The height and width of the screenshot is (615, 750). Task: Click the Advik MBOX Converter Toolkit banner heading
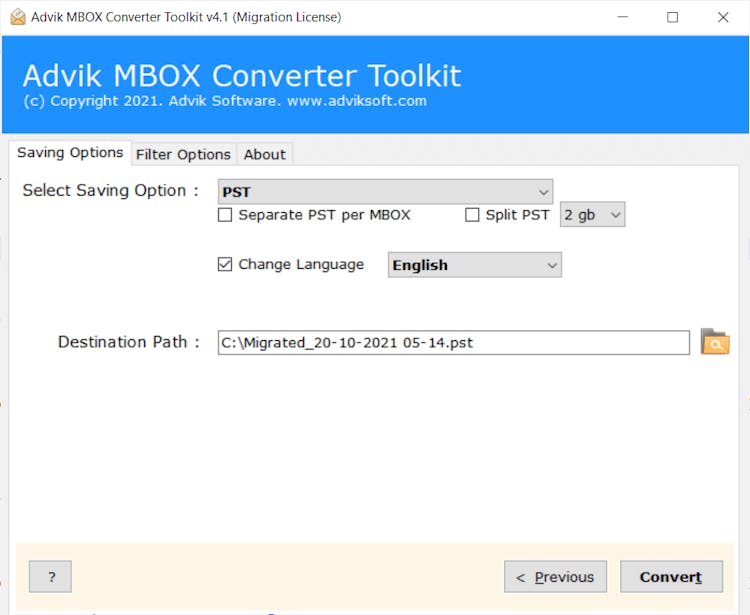pos(242,76)
